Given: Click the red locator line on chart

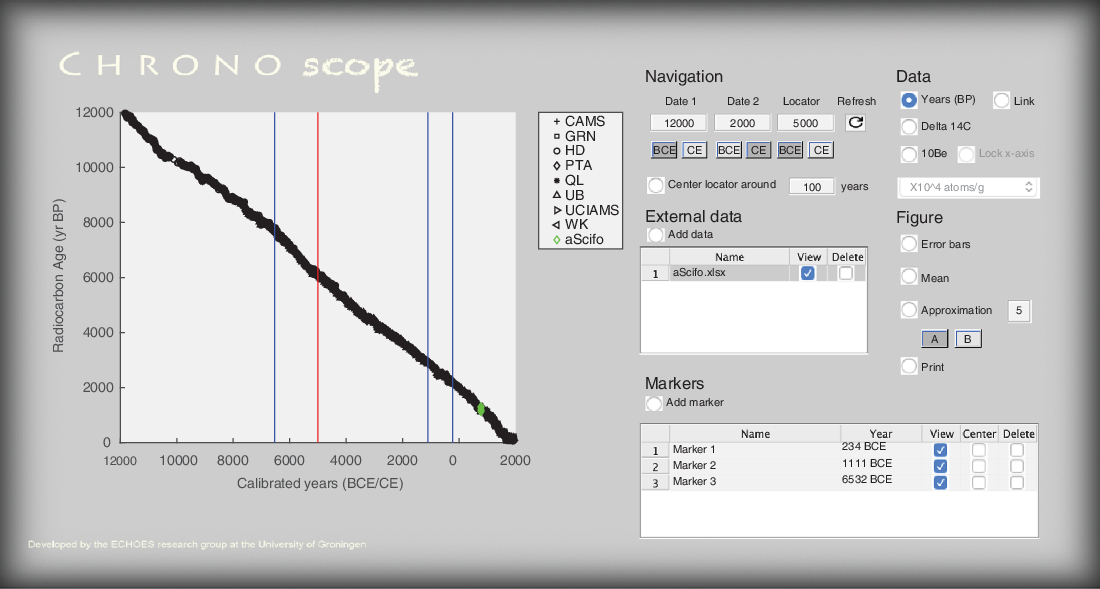Looking at the screenshot, I should pos(318,280).
